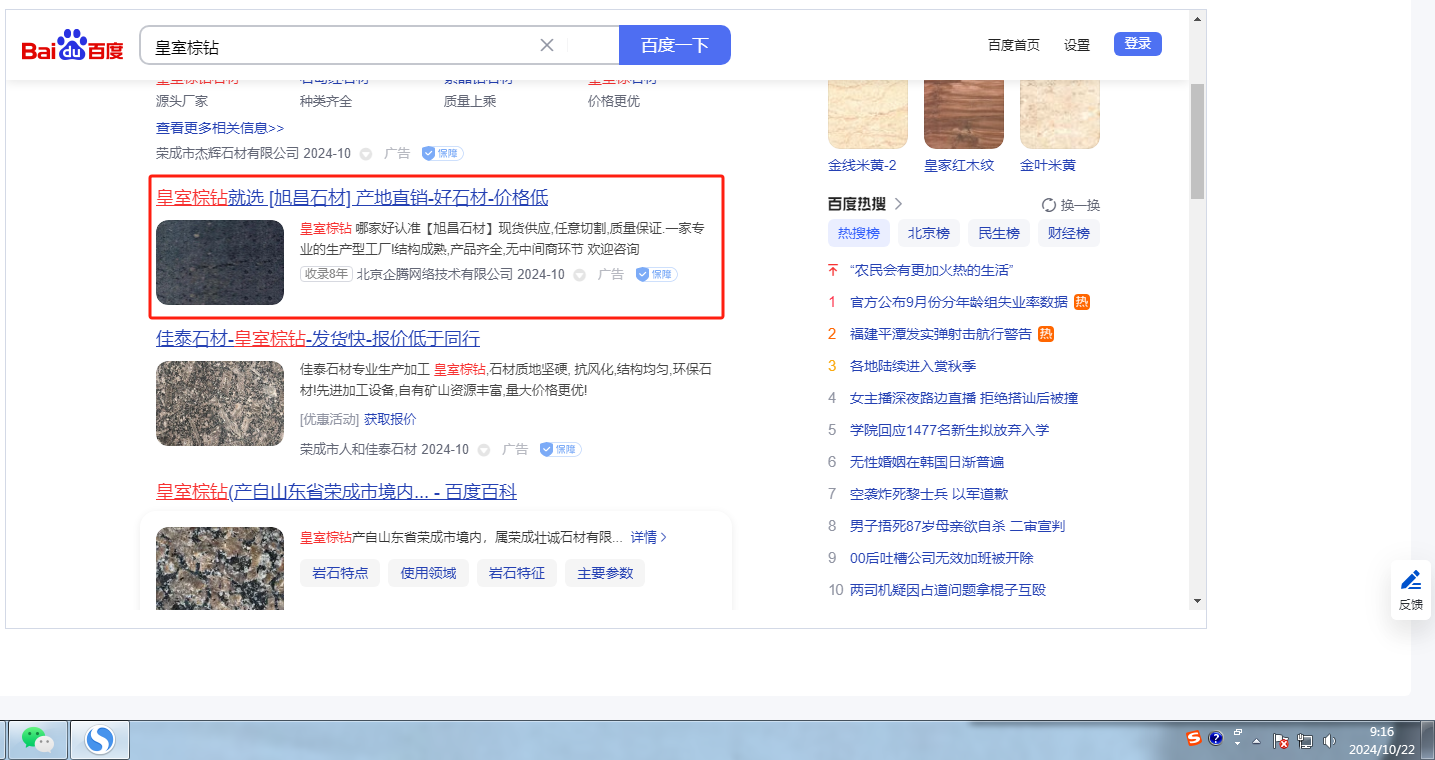Open the network tray icon
This screenshot has height=760, width=1435.
coord(1305,741)
